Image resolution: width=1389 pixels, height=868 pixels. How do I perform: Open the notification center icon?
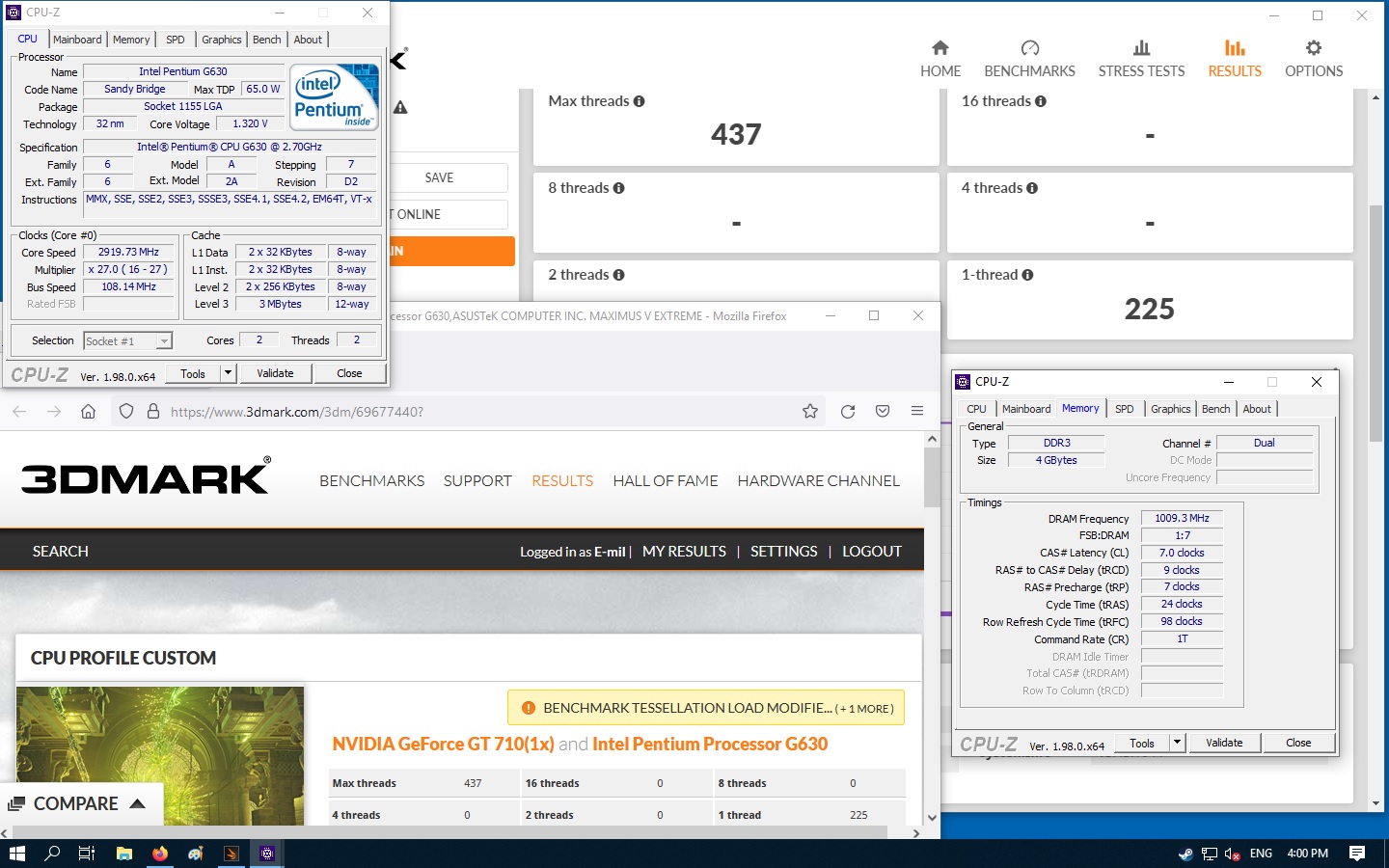coord(1357,854)
